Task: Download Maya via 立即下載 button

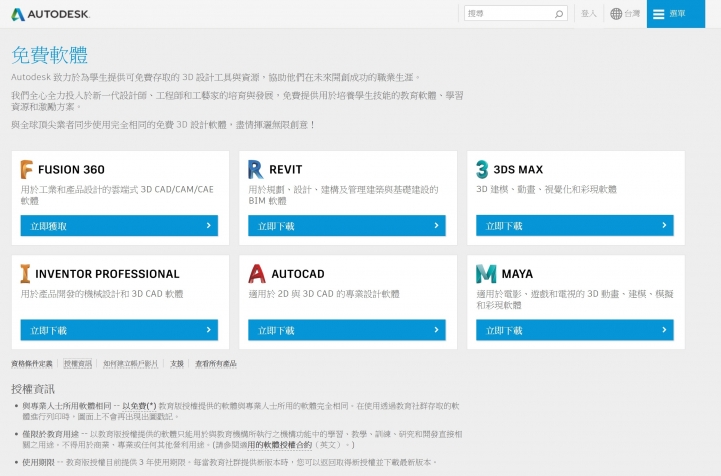Action: [x=574, y=330]
